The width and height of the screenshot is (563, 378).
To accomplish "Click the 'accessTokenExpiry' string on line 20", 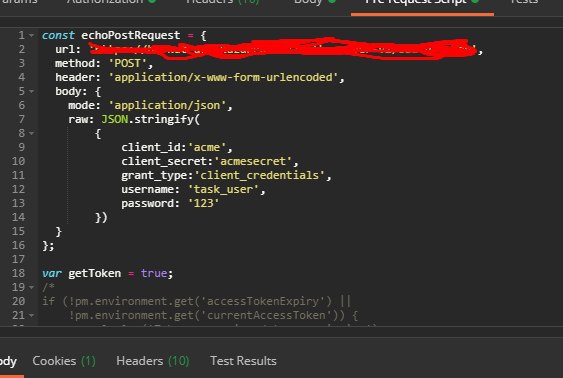I will point(263,301).
